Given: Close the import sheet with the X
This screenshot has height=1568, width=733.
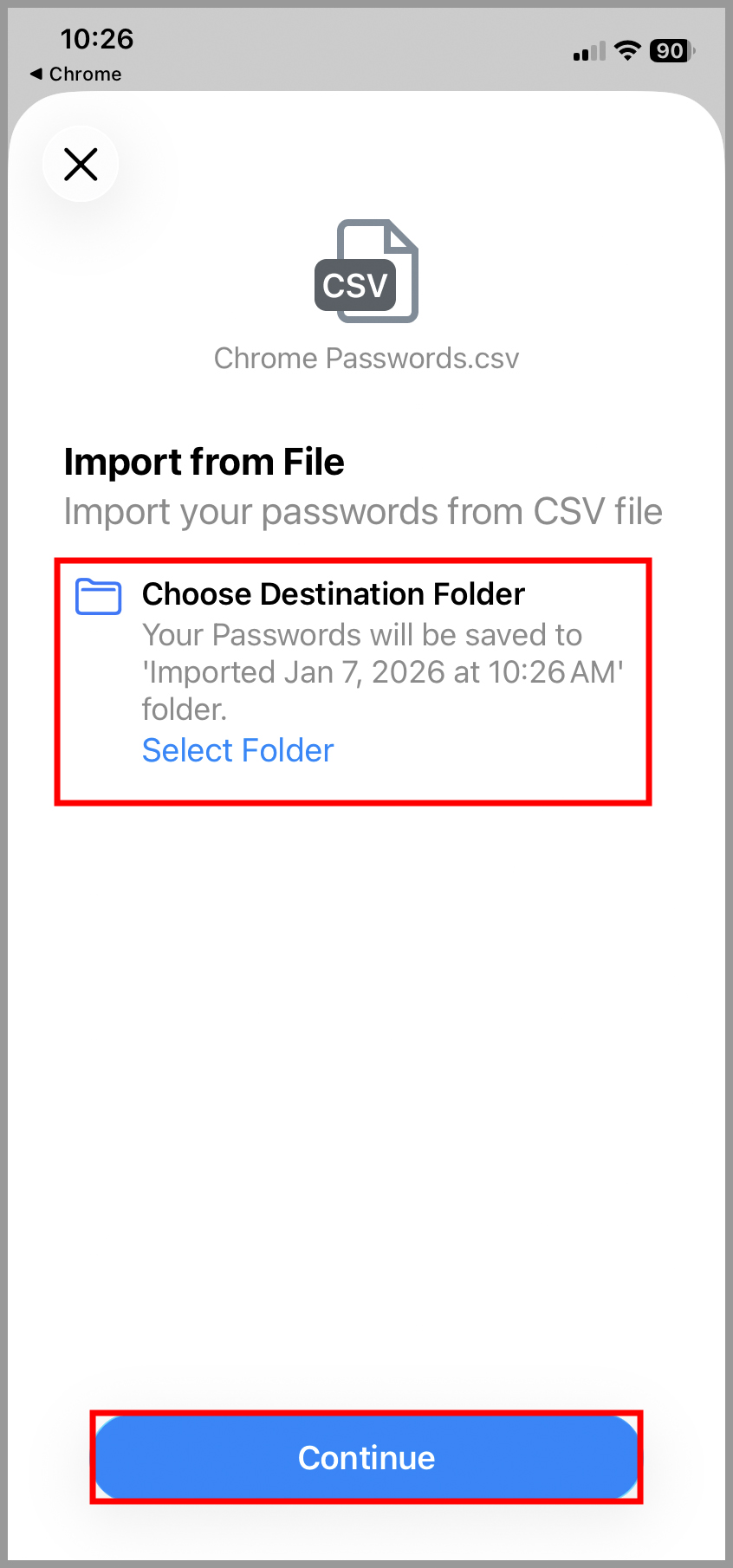Looking at the screenshot, I should [x=81, y=164].
